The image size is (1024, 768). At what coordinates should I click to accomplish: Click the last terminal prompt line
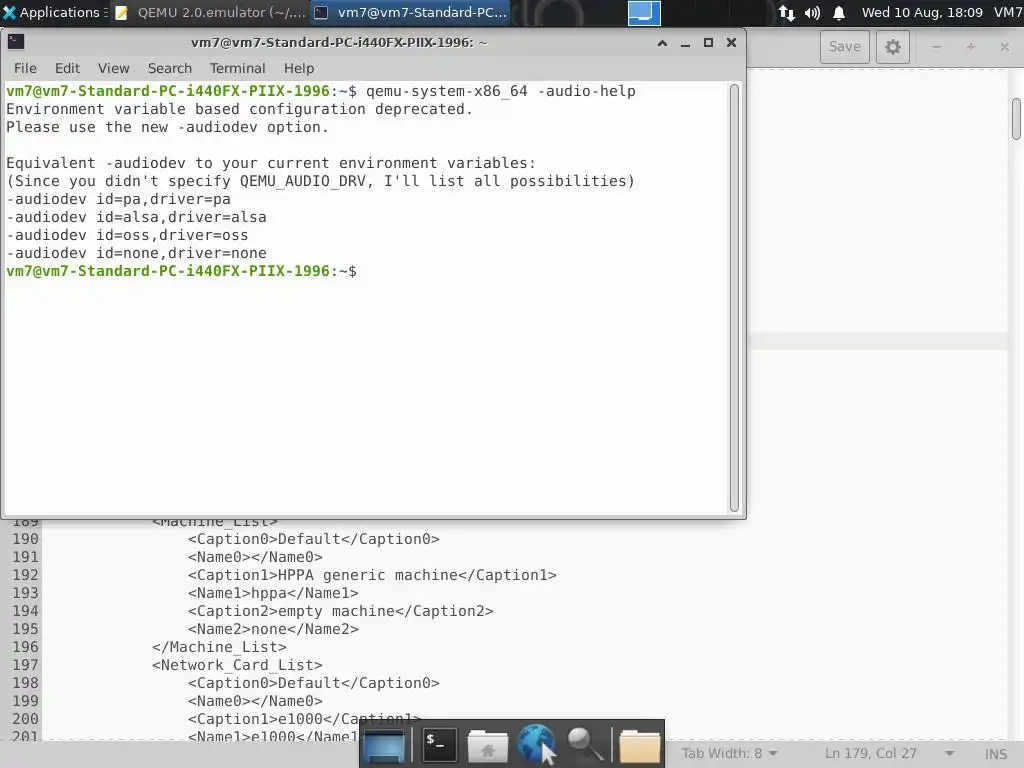pos(182,271)
